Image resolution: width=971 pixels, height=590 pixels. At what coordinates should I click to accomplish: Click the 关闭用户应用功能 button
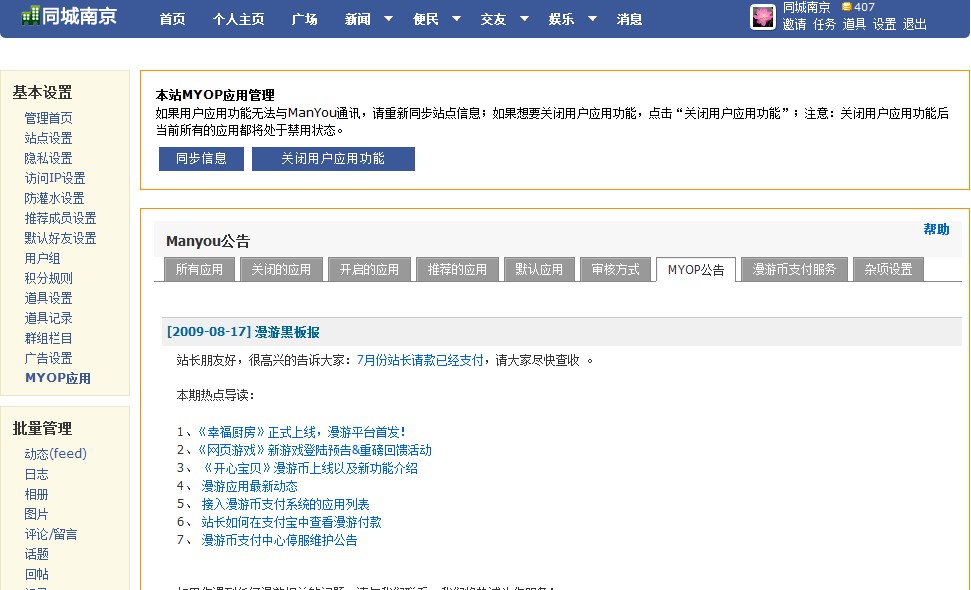(x=333, y=158)
